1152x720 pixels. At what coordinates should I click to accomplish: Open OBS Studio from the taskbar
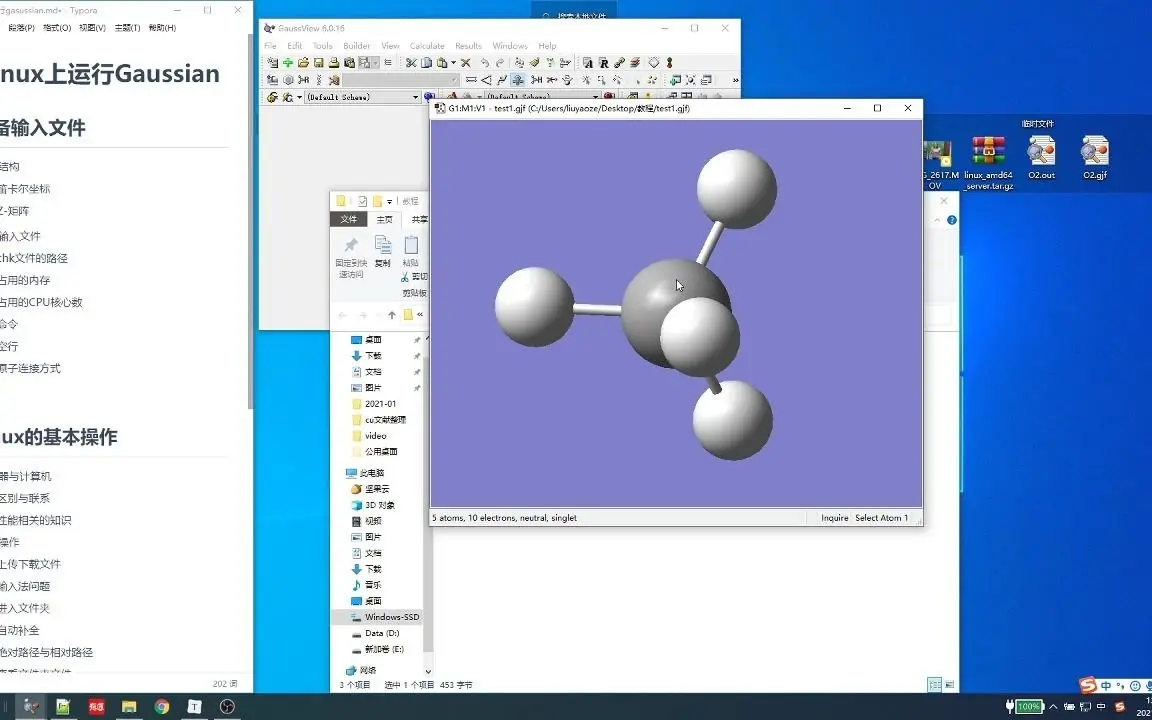point(227,707)
